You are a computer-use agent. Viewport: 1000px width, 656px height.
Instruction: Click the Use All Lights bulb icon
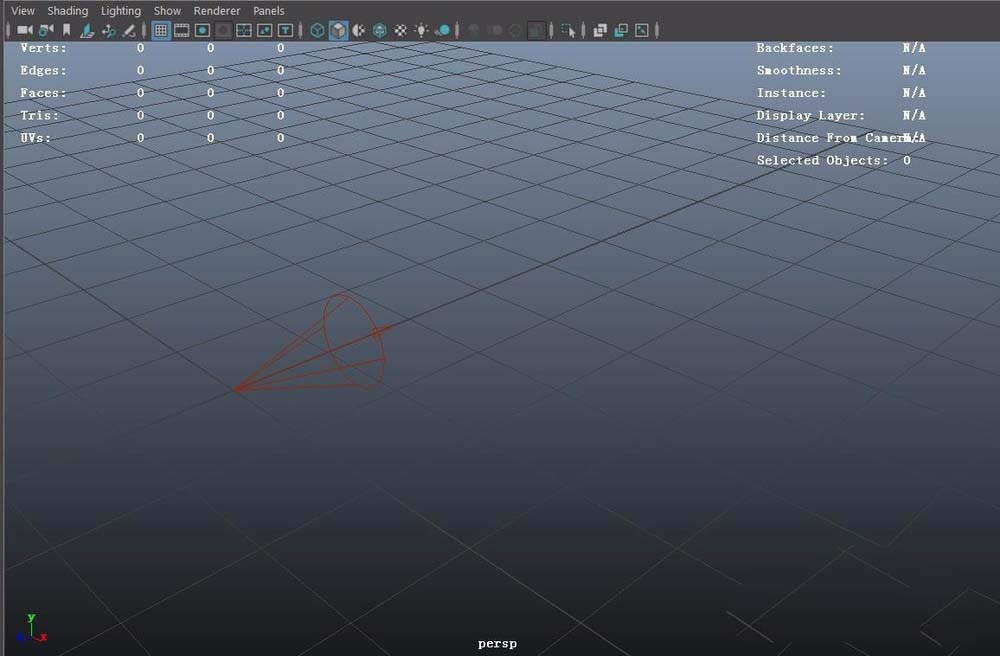(421, 30)
